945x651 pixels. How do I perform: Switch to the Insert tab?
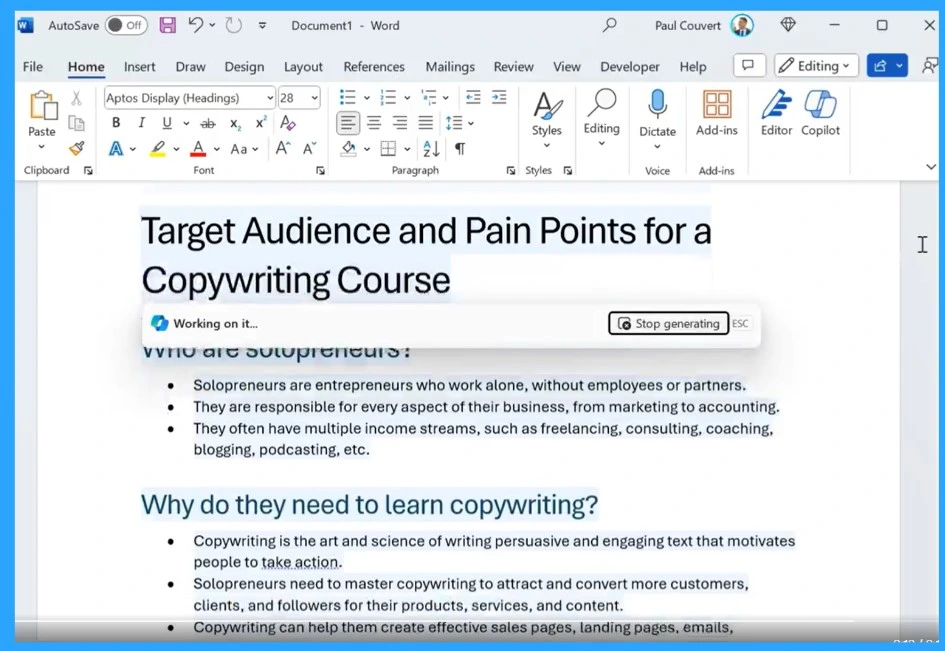pyautogui.click(x=139, y=67)
